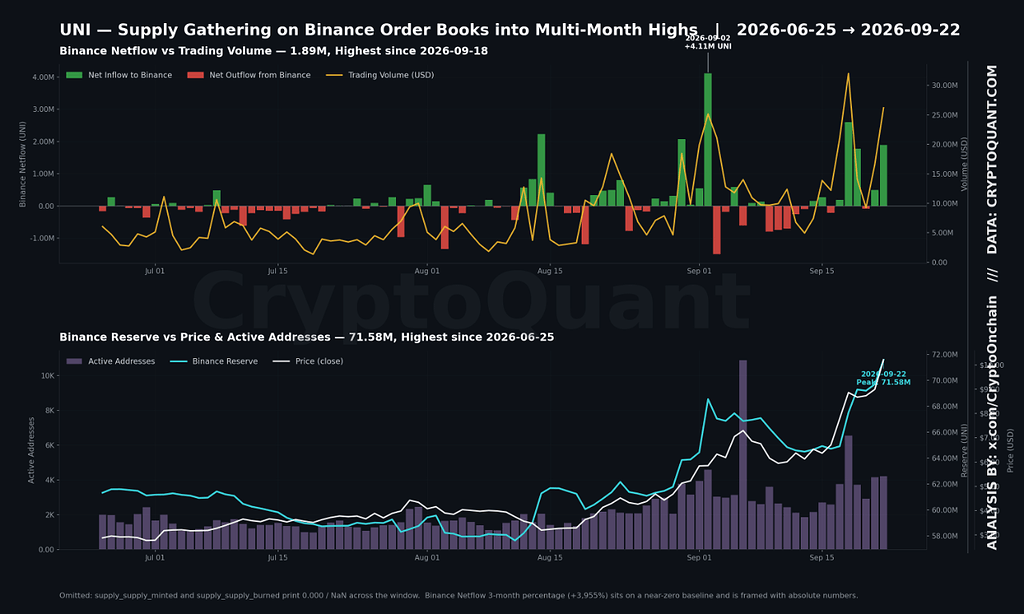
Task: Click 'Aug 01' on the netflow chart's date axis
Action: click(427, 271)
